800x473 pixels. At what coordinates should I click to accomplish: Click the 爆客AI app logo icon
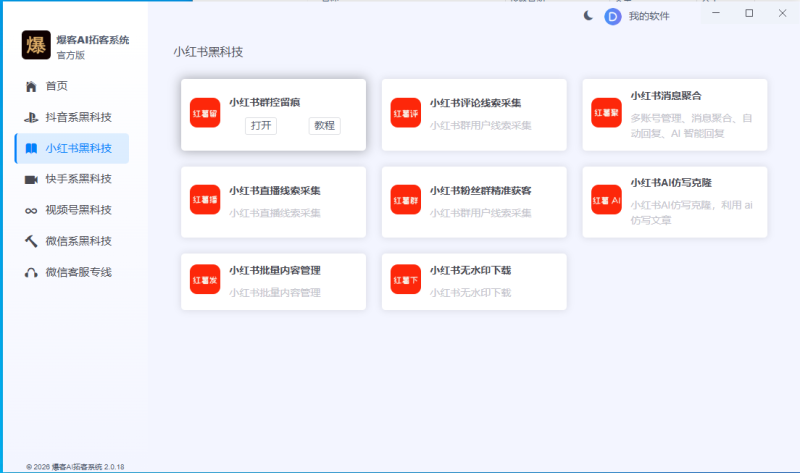pyautogui.click(x=36, y=45)
